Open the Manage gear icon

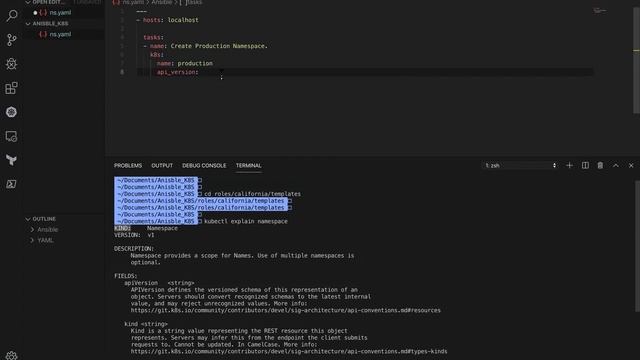[x=11, y=356]
